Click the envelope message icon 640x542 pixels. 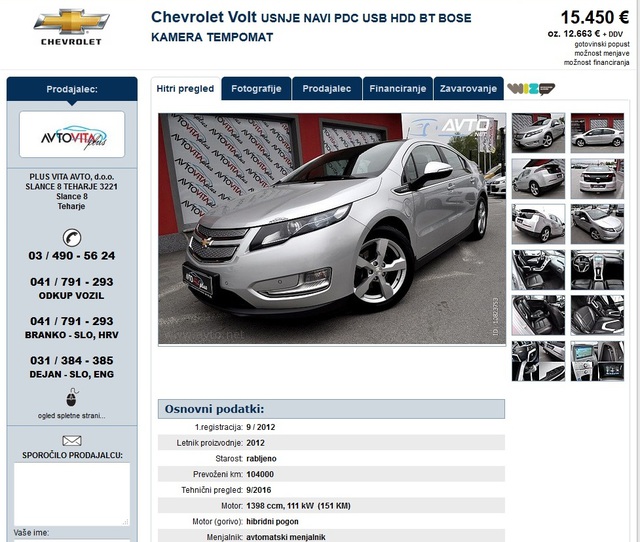[72, 441]
